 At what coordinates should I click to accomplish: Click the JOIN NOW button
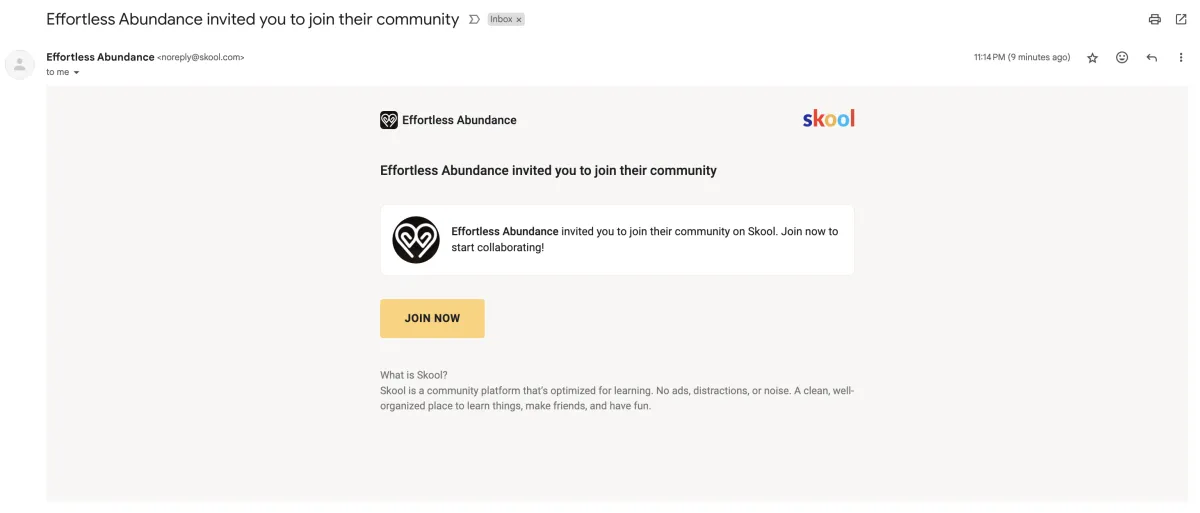432,318
